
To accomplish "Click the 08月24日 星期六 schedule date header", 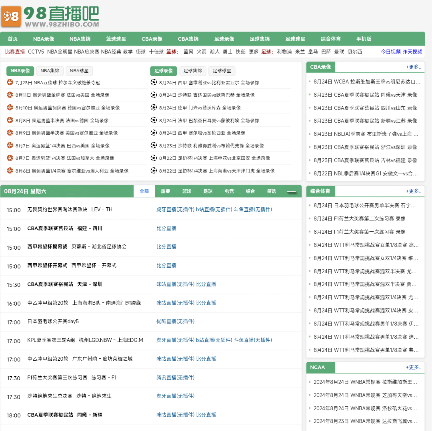I will (x=25, y=191).
